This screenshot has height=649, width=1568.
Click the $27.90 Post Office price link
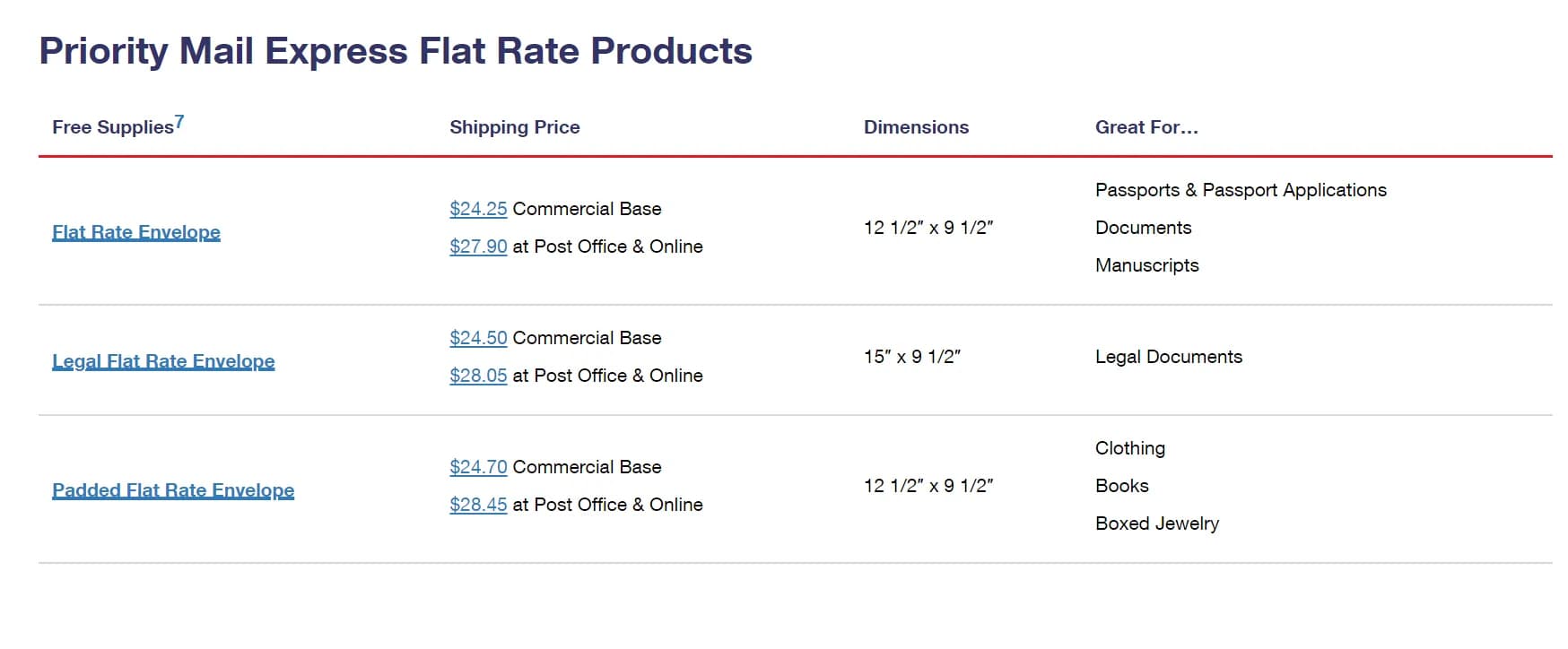(x=477, y=246)
